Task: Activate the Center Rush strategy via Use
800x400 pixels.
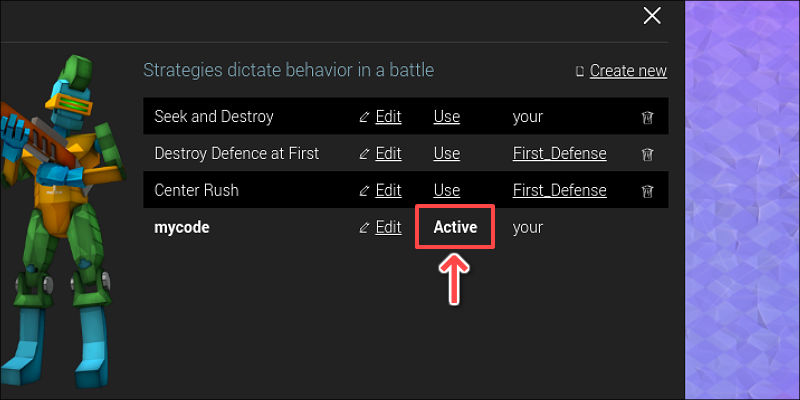Action: coord(446,191)
